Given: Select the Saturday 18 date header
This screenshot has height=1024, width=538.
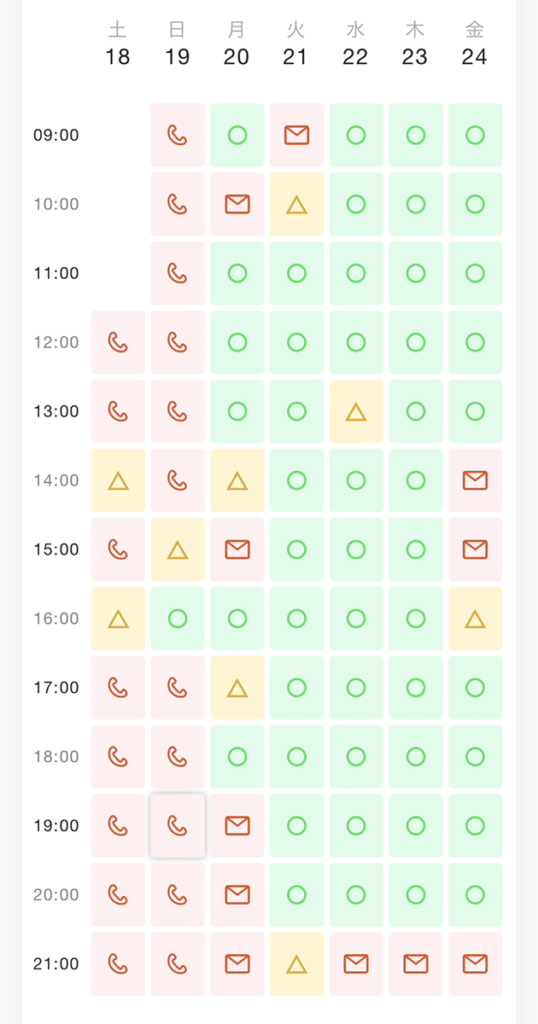Looking at the screenshot, I should coord(118,44).
